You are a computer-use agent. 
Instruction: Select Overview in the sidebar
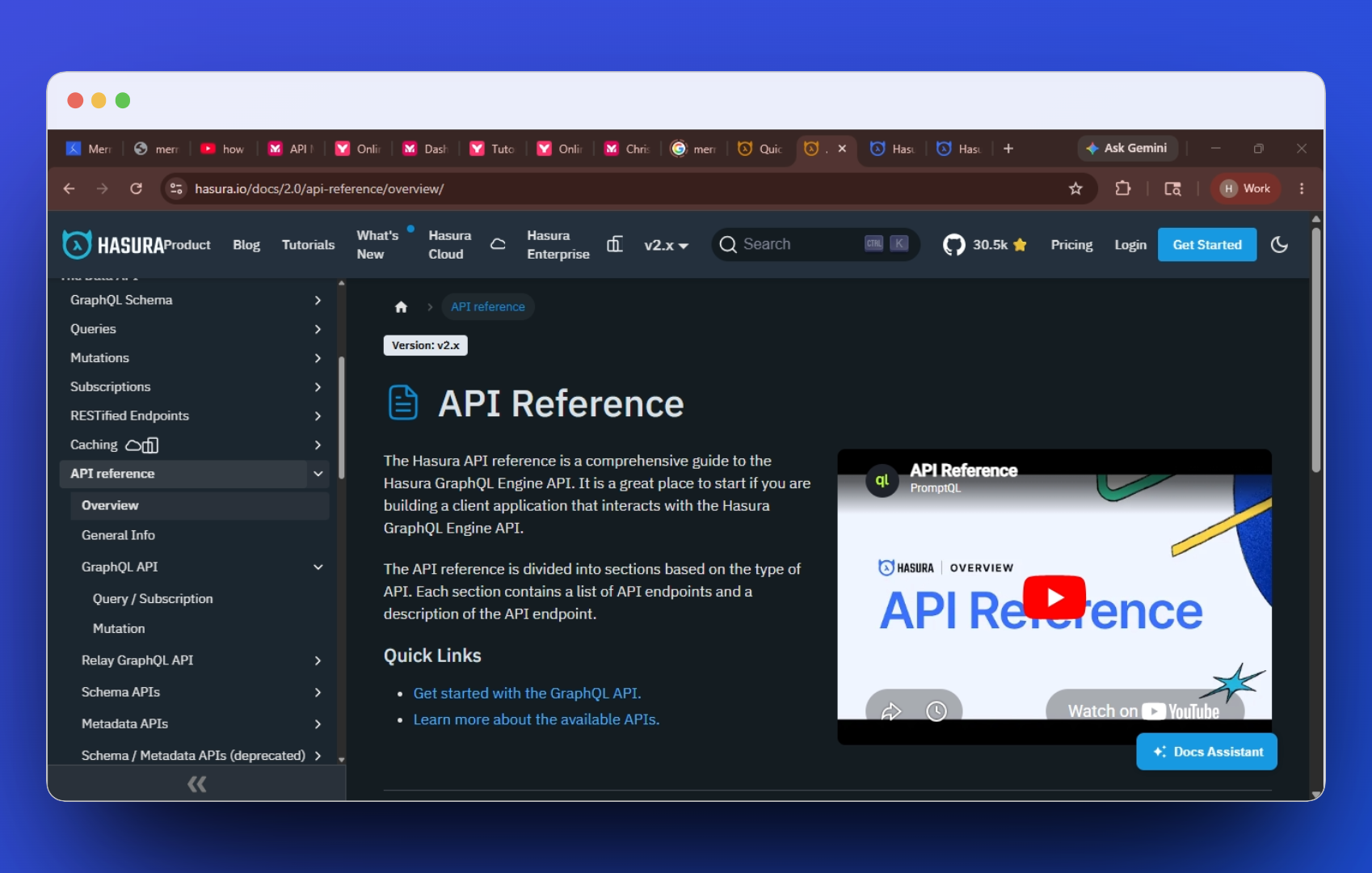point(200,505)
